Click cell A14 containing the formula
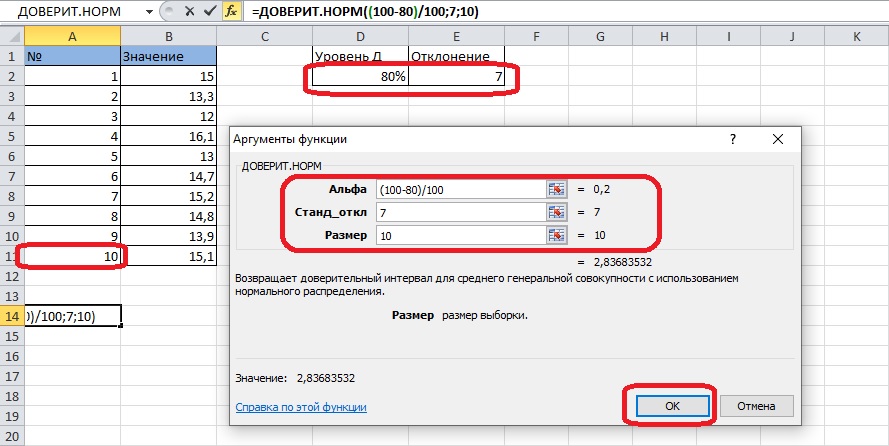 (73, 316)
